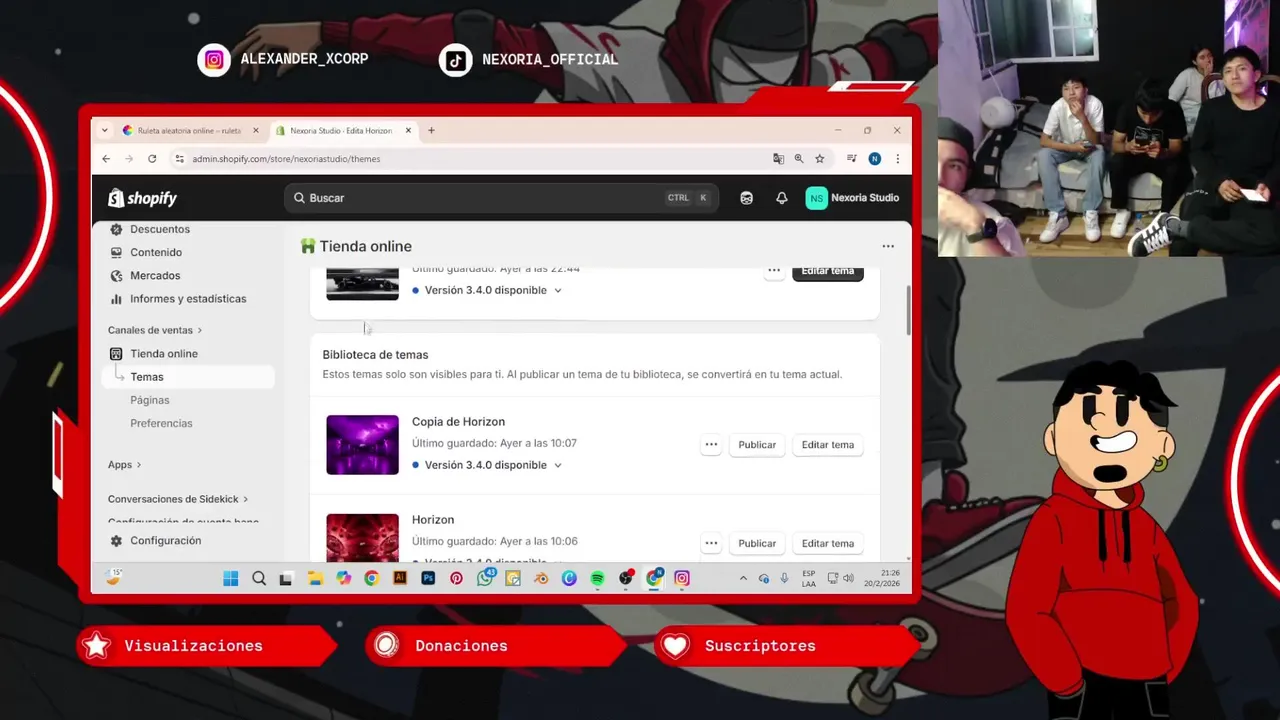Open Blender from taskbar

[x=541, y=578]
